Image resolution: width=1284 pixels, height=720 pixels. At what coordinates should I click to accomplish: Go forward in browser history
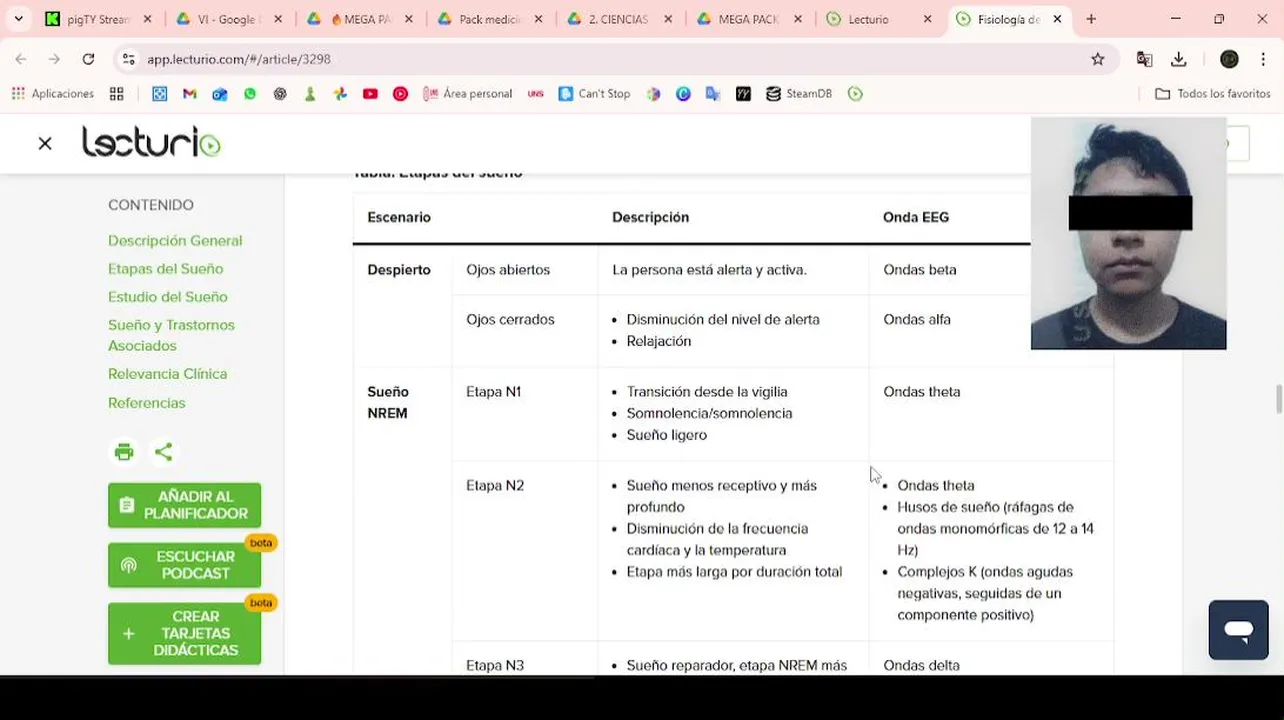click(54, 59)
